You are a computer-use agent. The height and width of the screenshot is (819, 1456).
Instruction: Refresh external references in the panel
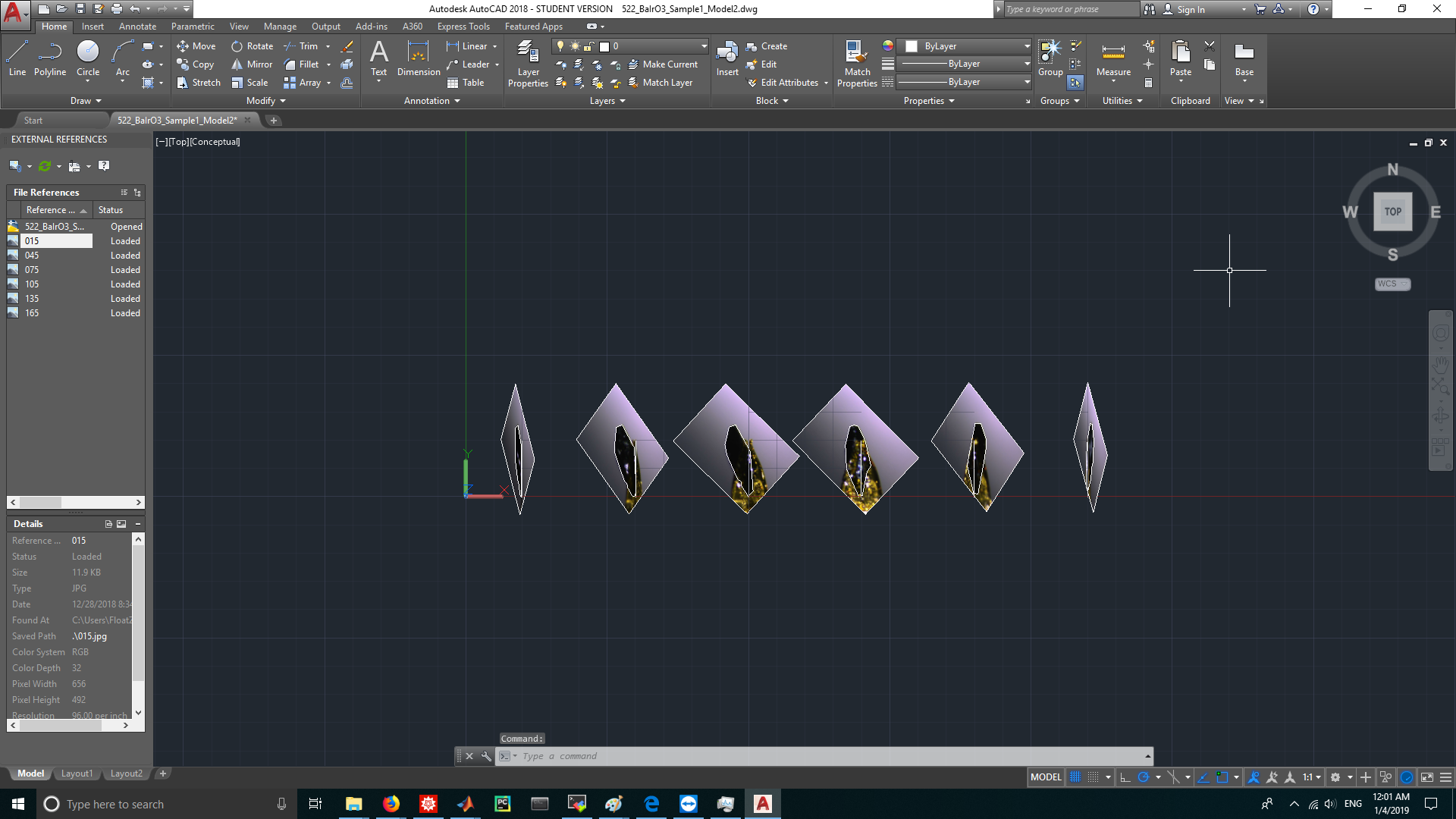45,166
